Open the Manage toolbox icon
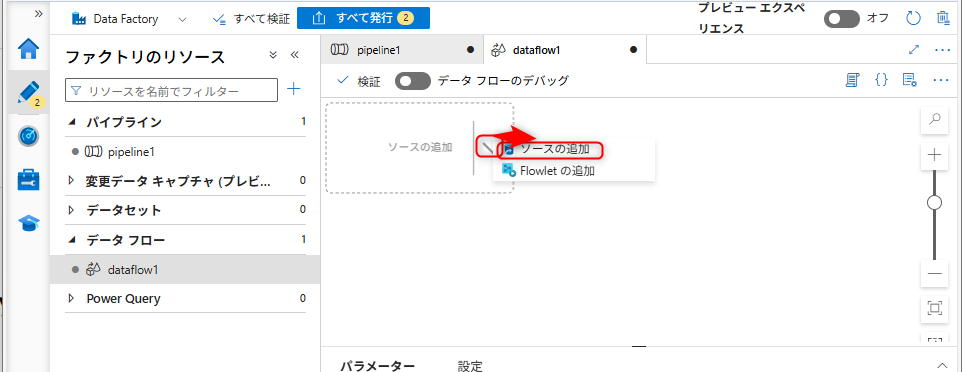 [29, 180]
